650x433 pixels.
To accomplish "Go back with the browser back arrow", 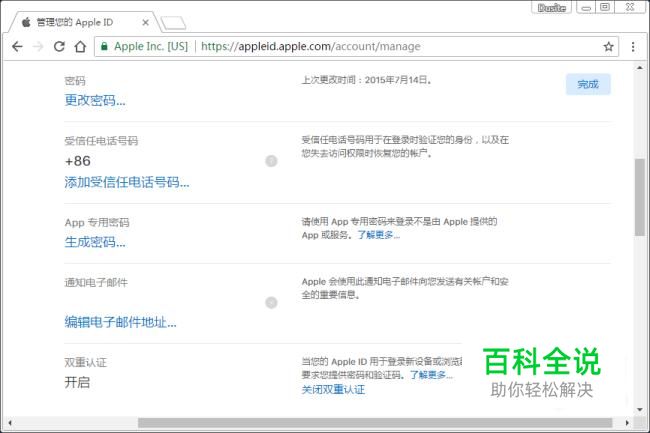I will click(17, 46).
